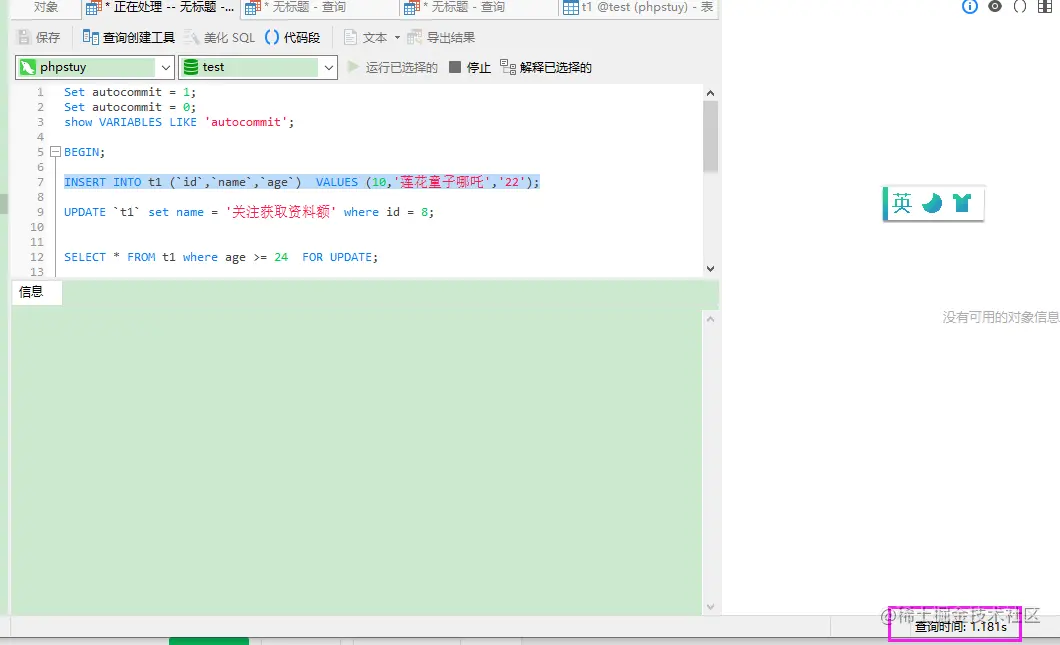Image resolution: width=1060 pixels, height=645 pixels.
Task: Click the Text (文本) toolbar button
Action: point(366,37)
